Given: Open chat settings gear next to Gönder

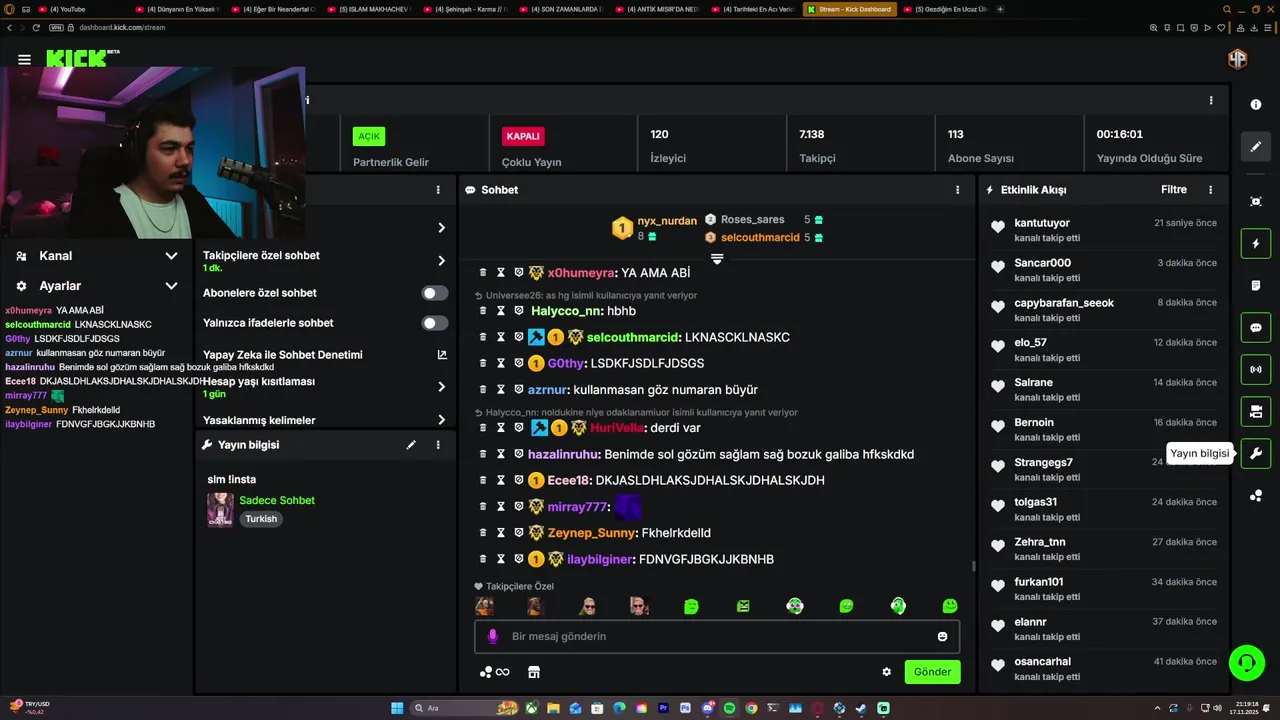Looking at the screenshot, I should pyautogui.click(x=886, y=672).
